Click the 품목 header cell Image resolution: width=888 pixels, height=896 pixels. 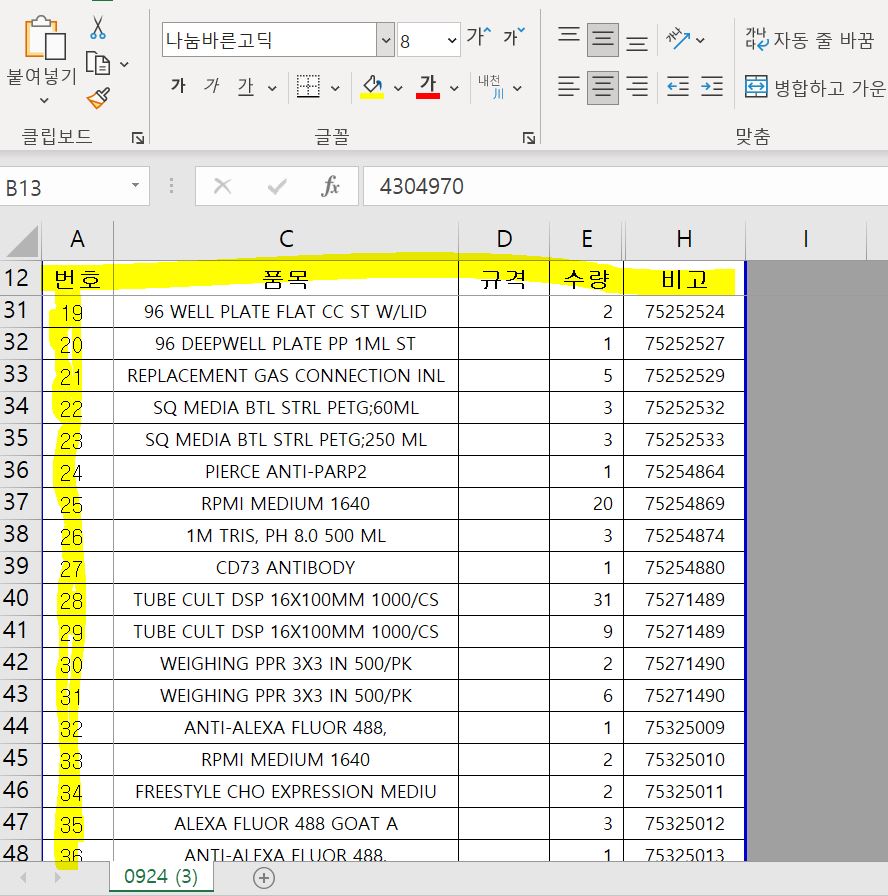[286, 279]
